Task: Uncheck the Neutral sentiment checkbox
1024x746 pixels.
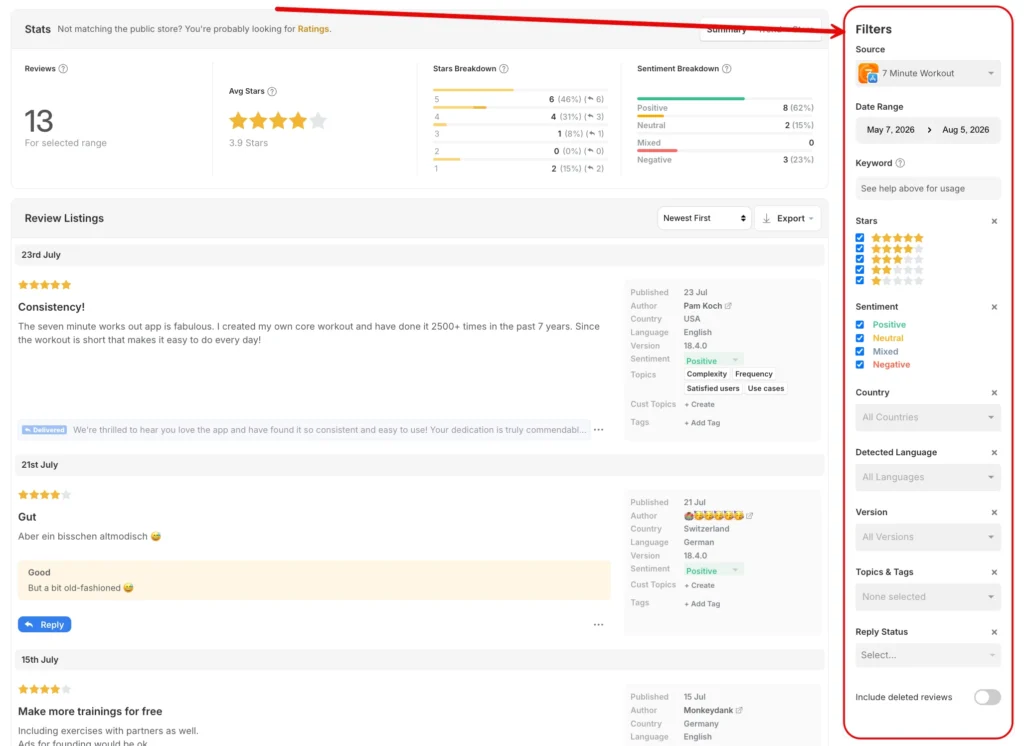Action: coord(859,338)
